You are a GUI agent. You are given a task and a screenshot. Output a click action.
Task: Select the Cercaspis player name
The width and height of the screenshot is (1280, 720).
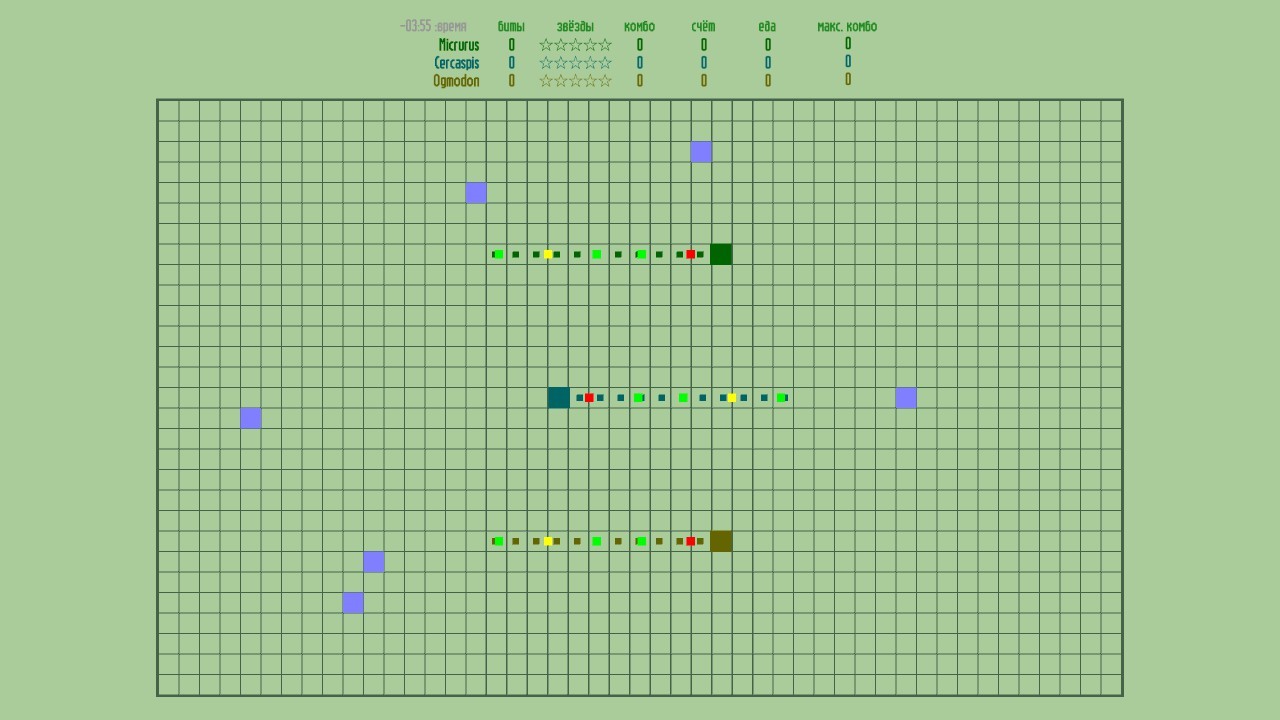(x=457, y=63)
